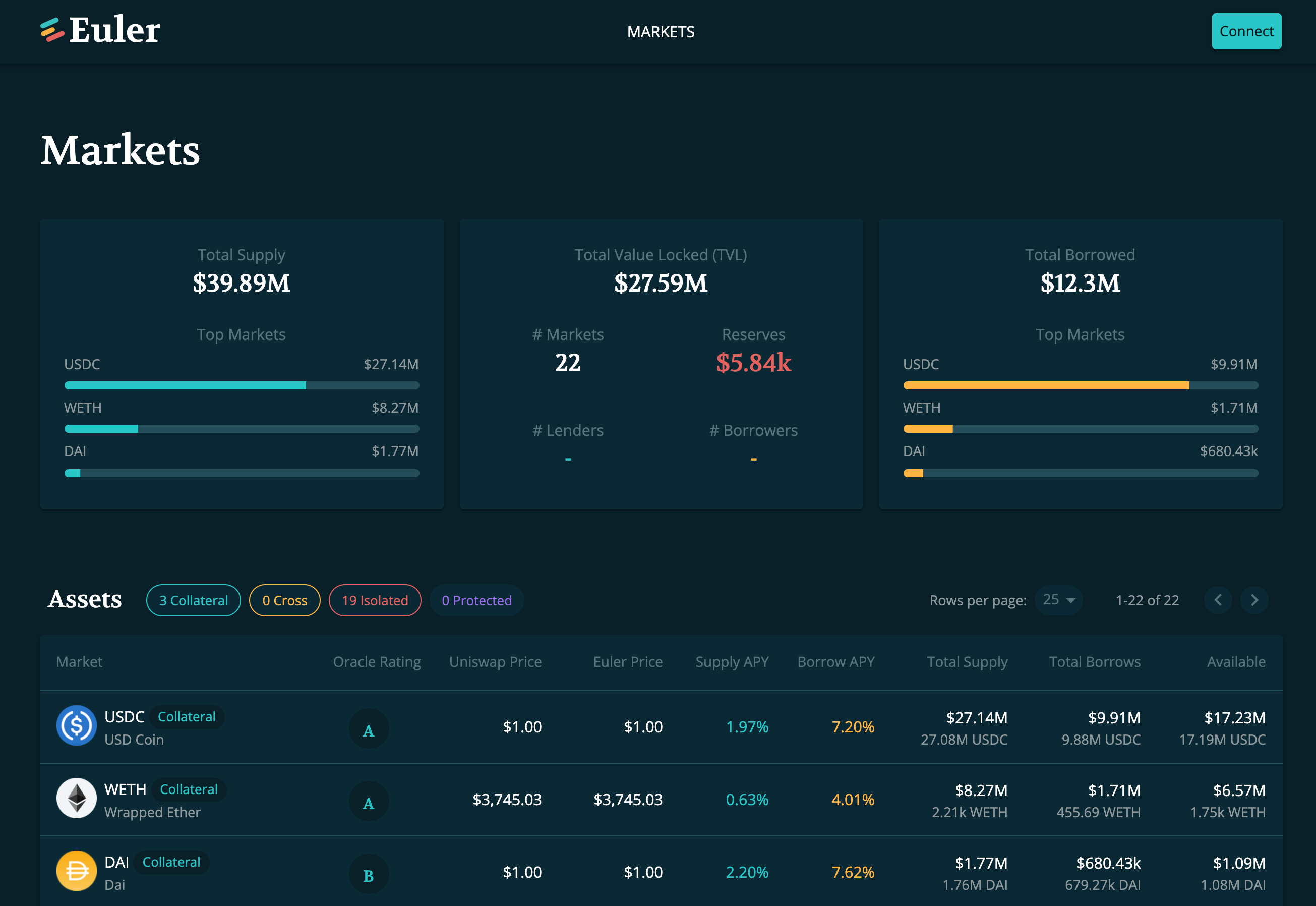Sort by the Total Borrows column

click(x=1095, y=662)
